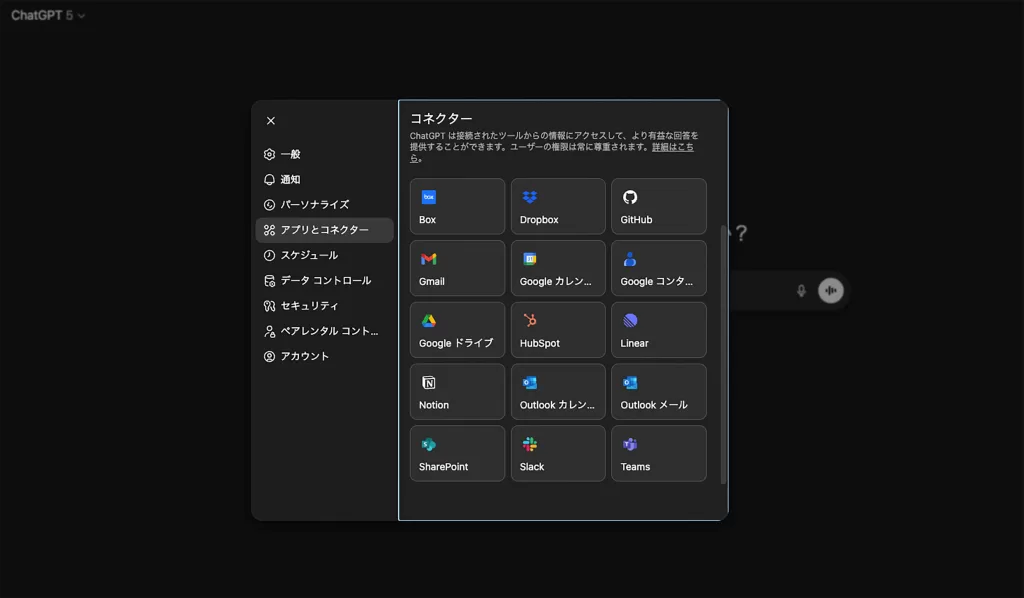The height and width of the screenshot is (598, 1024).
Task: Open the Notion connector
Action: click(x=457, y=392)
